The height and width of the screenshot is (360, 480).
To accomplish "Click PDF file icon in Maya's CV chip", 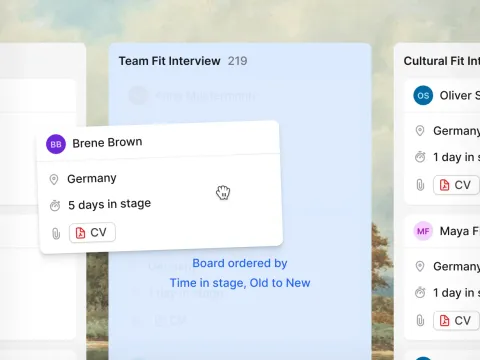I will (444, 321).
